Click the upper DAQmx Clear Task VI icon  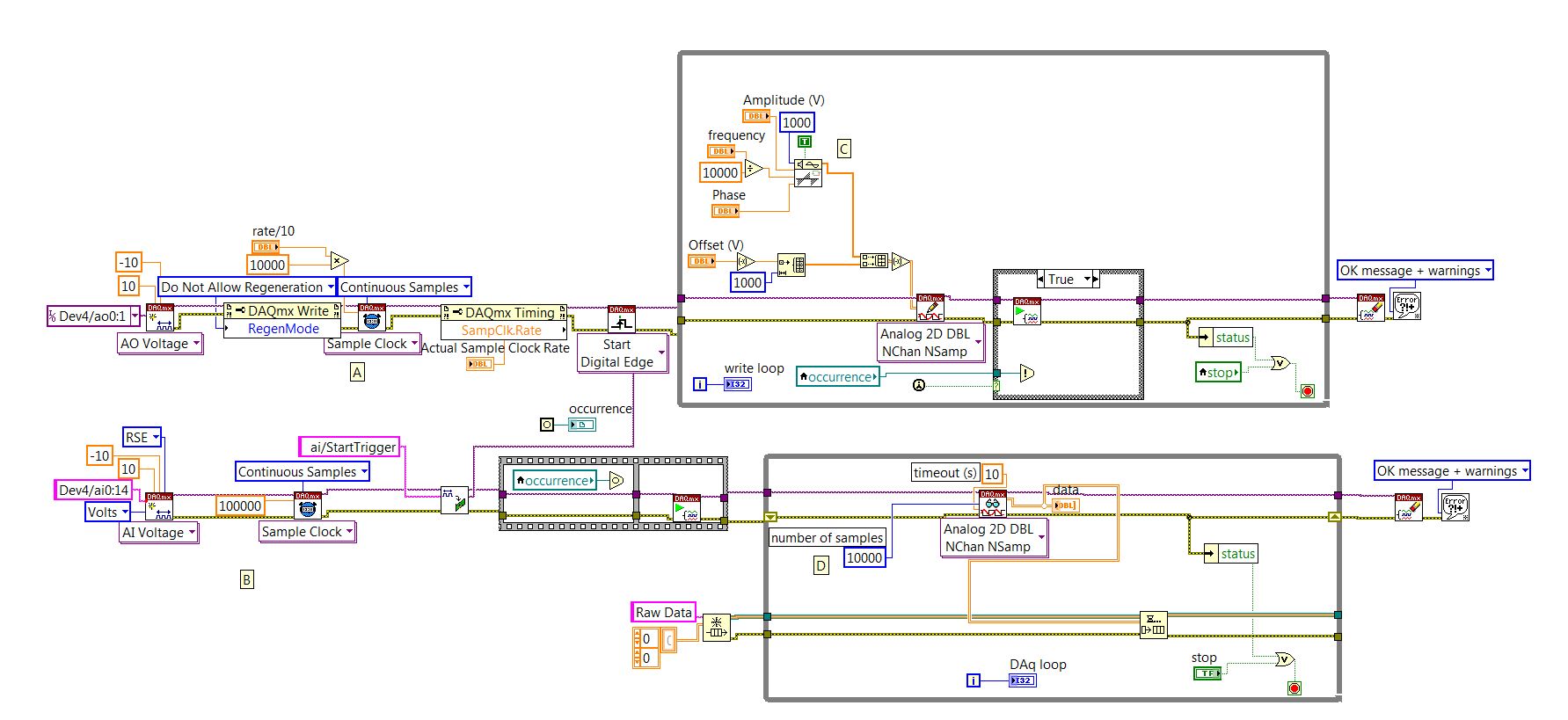1370,308
